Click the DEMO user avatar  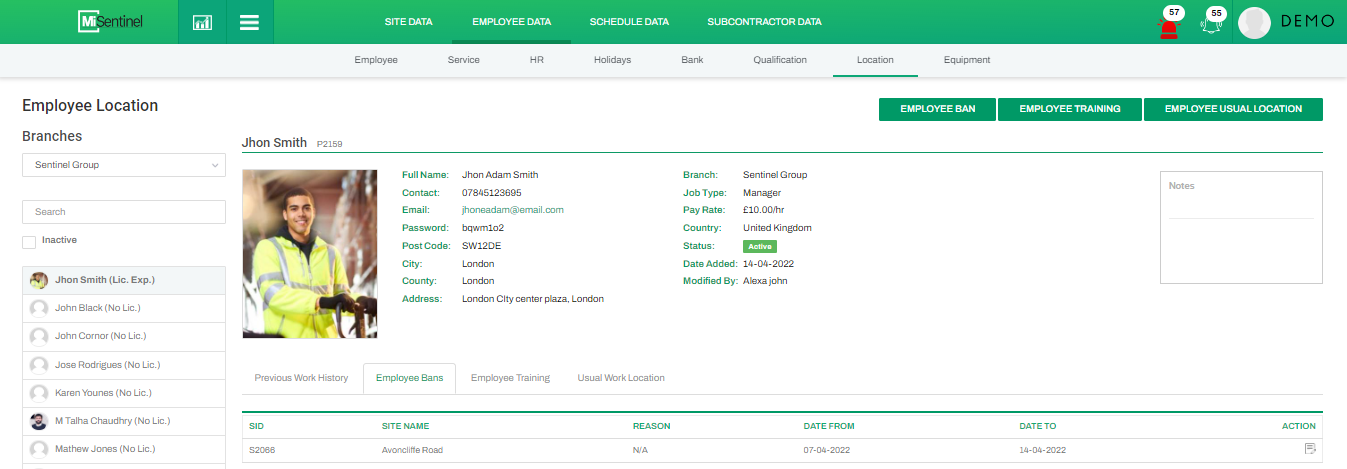click(x=1254, y=22)
